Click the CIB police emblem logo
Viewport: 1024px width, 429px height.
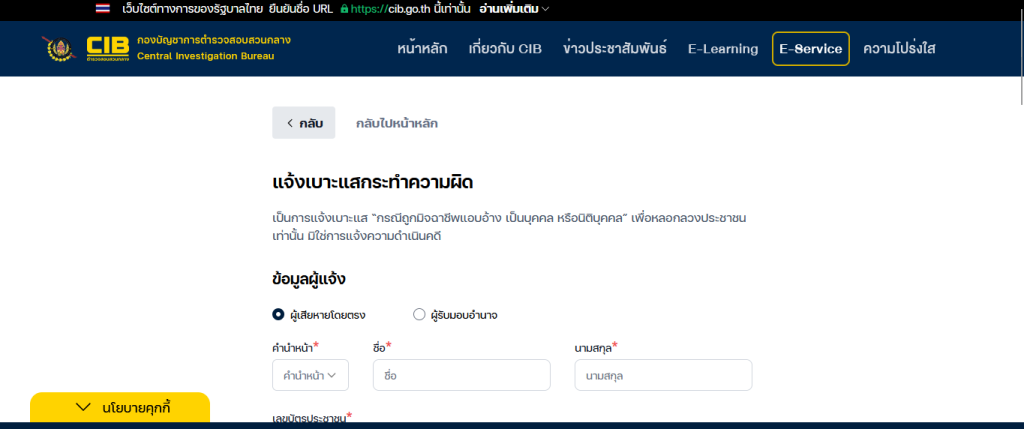coord(59,48)
